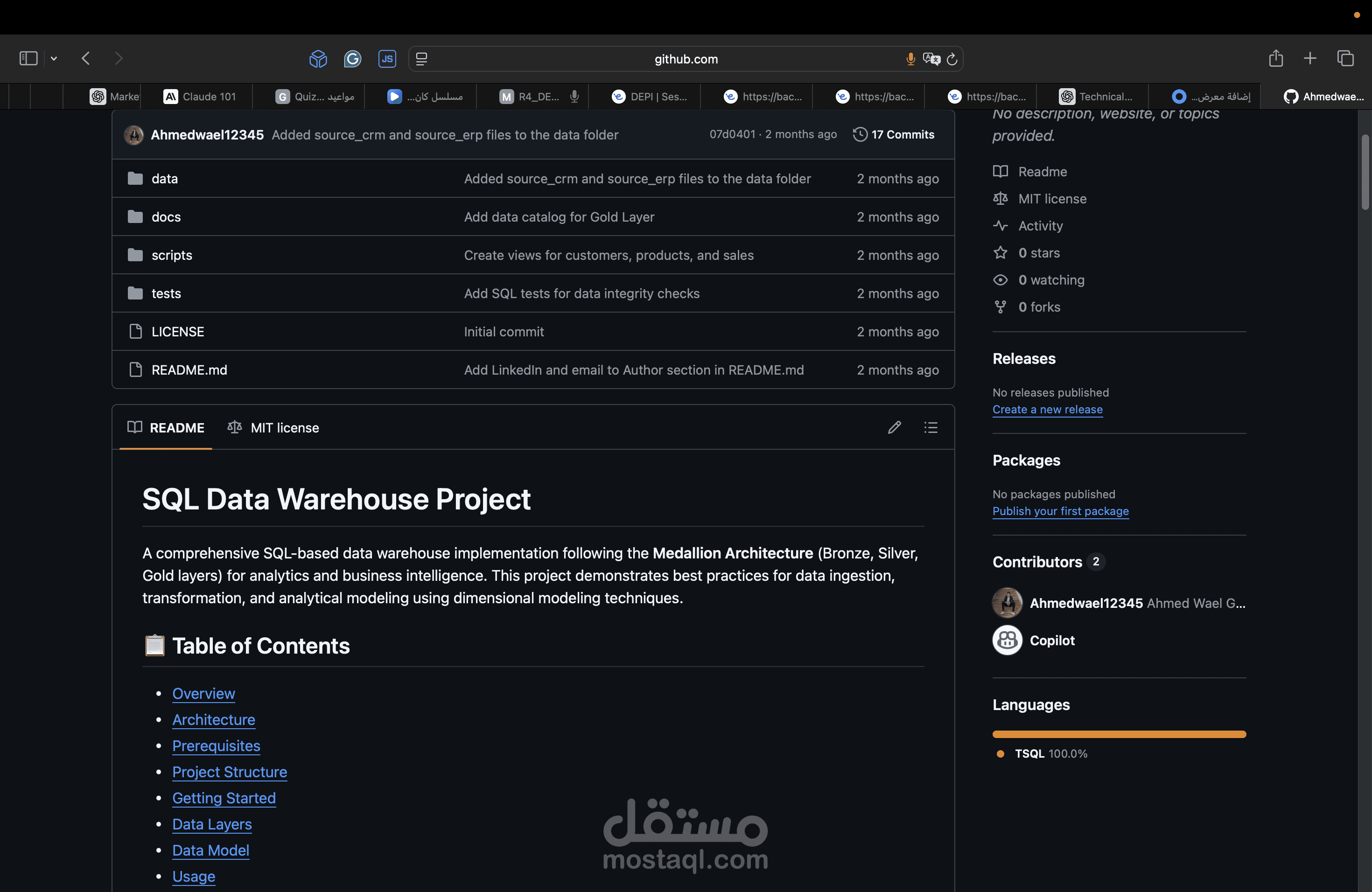This screenshot has height=892, width=1372.
Task: Open the Readme book icon in the sidebar
Action: pyautogui.click(x=1000, y=171)
